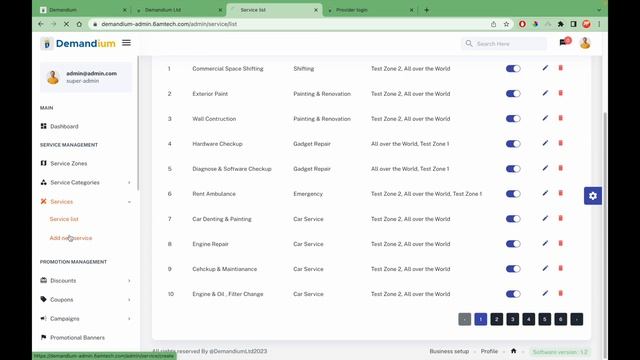Open browser extensions puzzle icon
Viewport: 640px width, 360px height.
coord(561,24)
